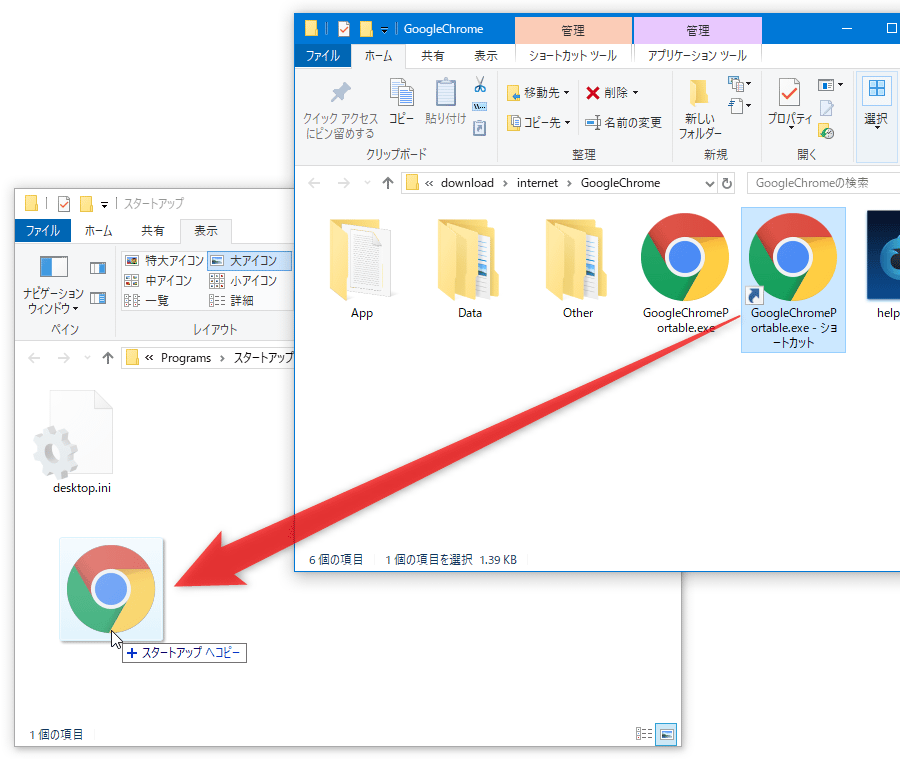This screenshot has height=759, width=900.
Task: Click 'download' in the address breadcrumb
Action: (467, 183)
